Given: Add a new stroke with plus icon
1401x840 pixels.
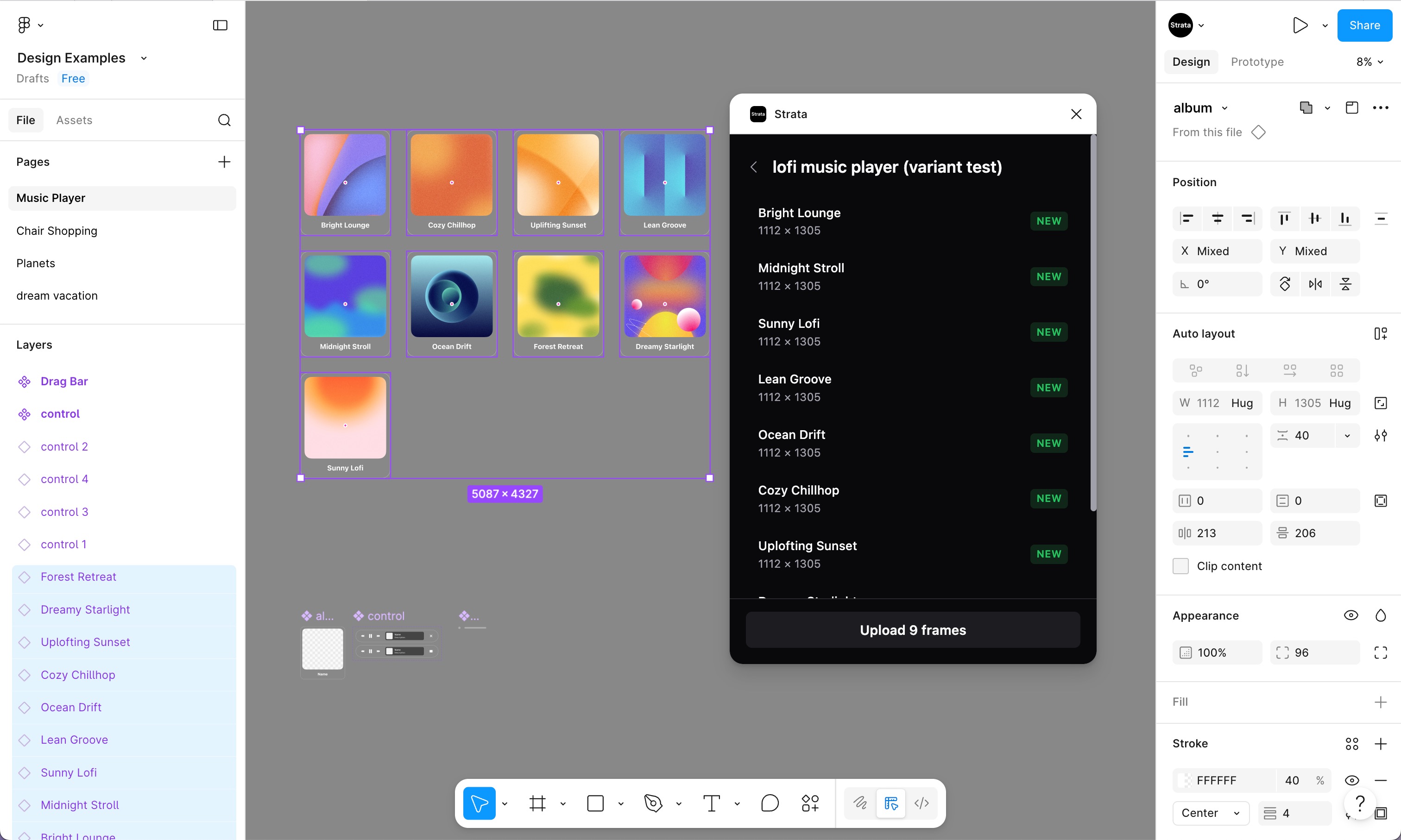Looking at the screenshot, I should [1381, 744].
